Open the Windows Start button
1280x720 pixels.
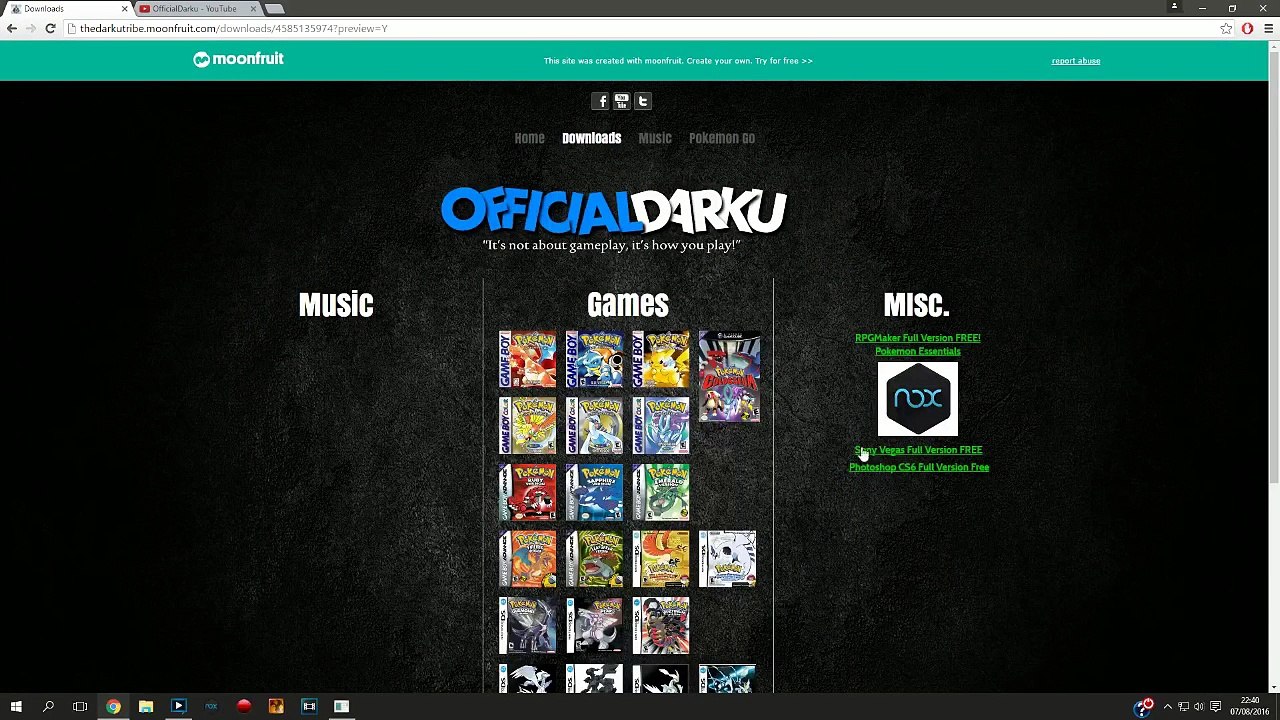16,707
